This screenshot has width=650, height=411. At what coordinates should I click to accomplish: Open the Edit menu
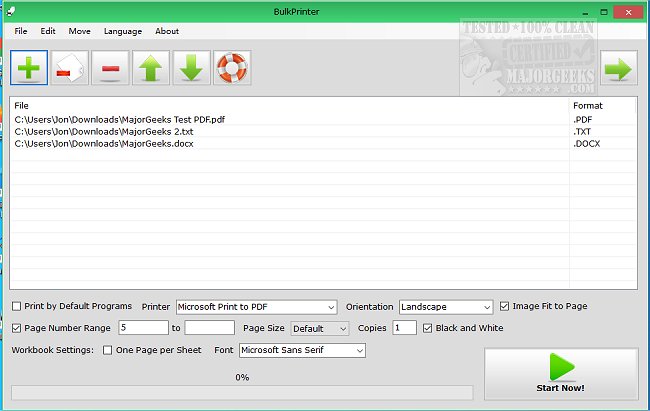click(48, 31)
